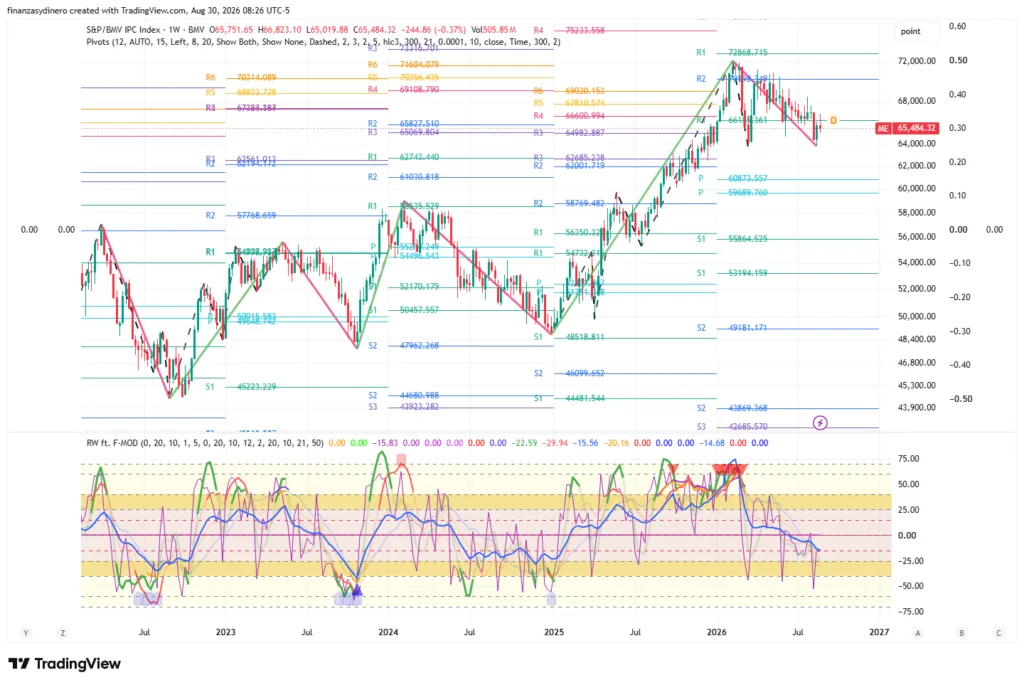Click the red ME price tag
Image resolution: width=1024 pixels, height=685 pixels.
883,128
